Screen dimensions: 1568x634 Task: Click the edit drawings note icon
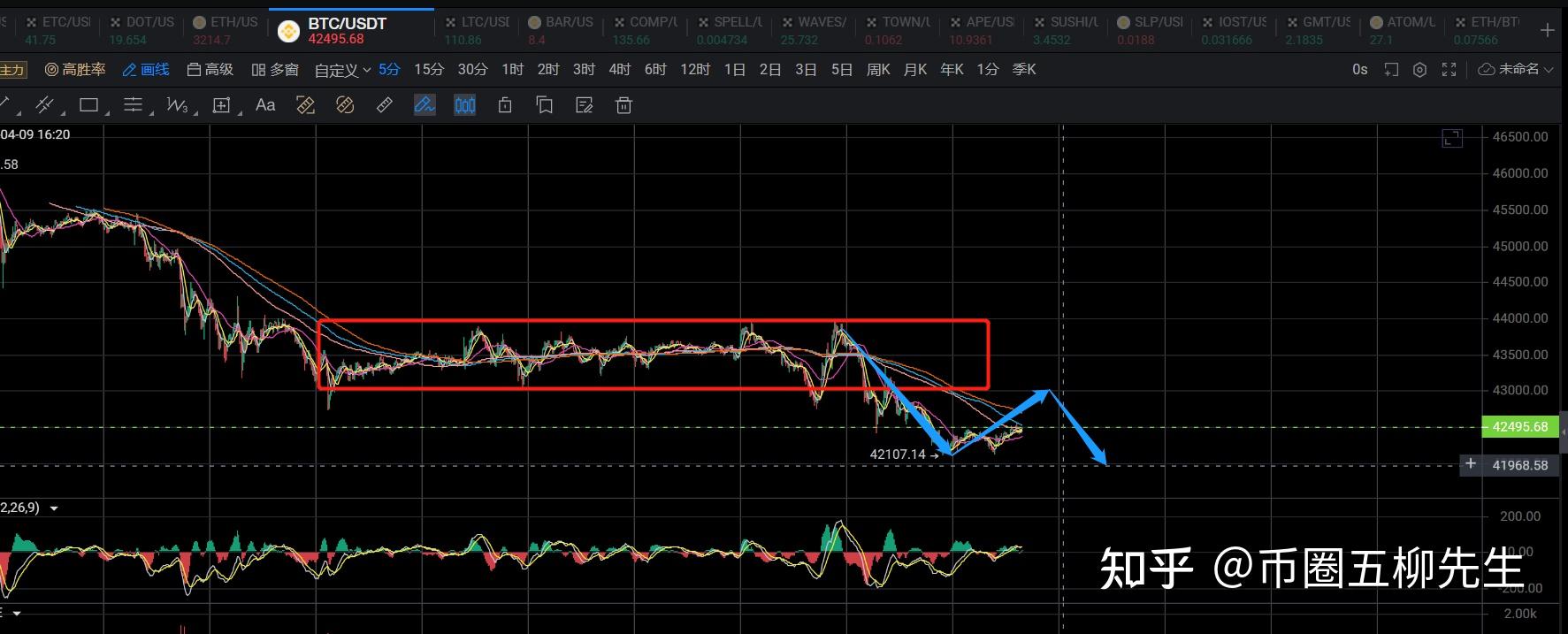pyautogui.click(x=584, y=105)
